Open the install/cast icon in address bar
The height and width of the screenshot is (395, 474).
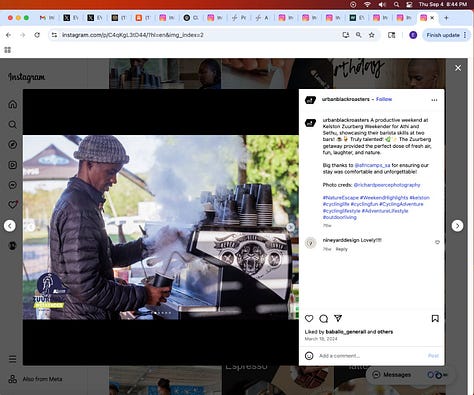point(346,35)
